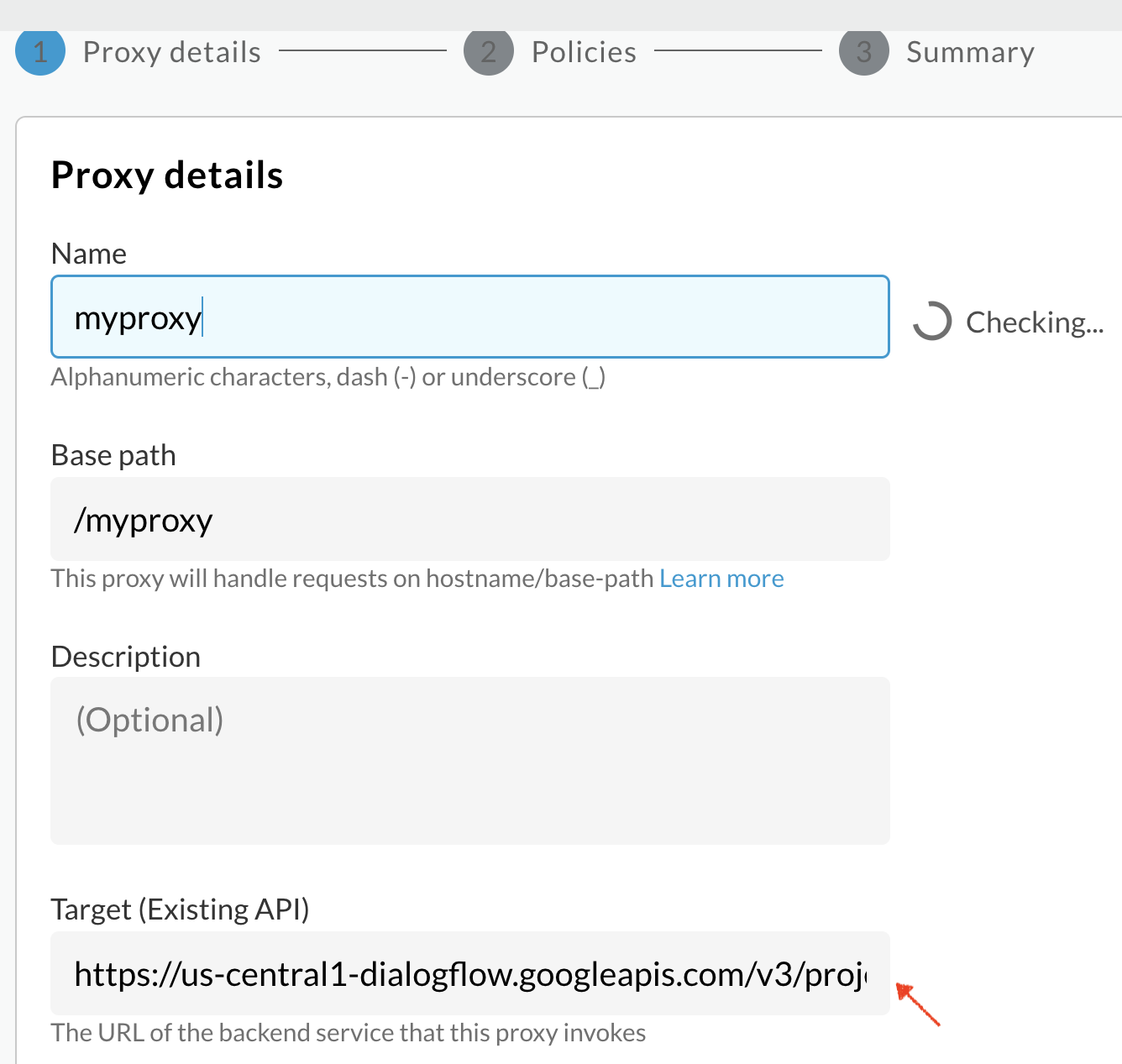Click the backend service URL helper text
This screenshot has width=1122, height=1064.
[x=349, y=1033]
